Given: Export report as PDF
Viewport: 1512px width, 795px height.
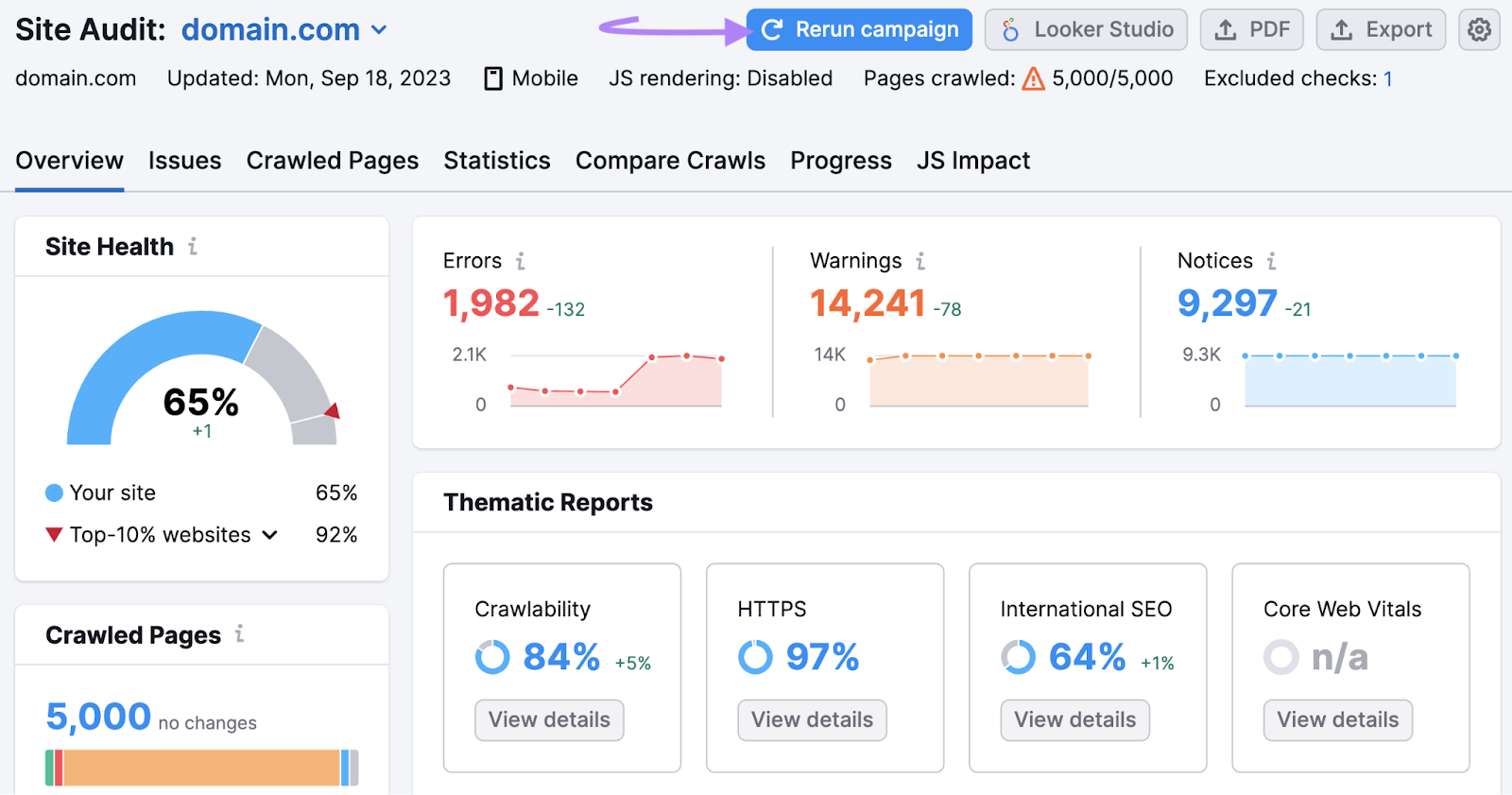Looking at the screenshot, I should coord(1251,30).
